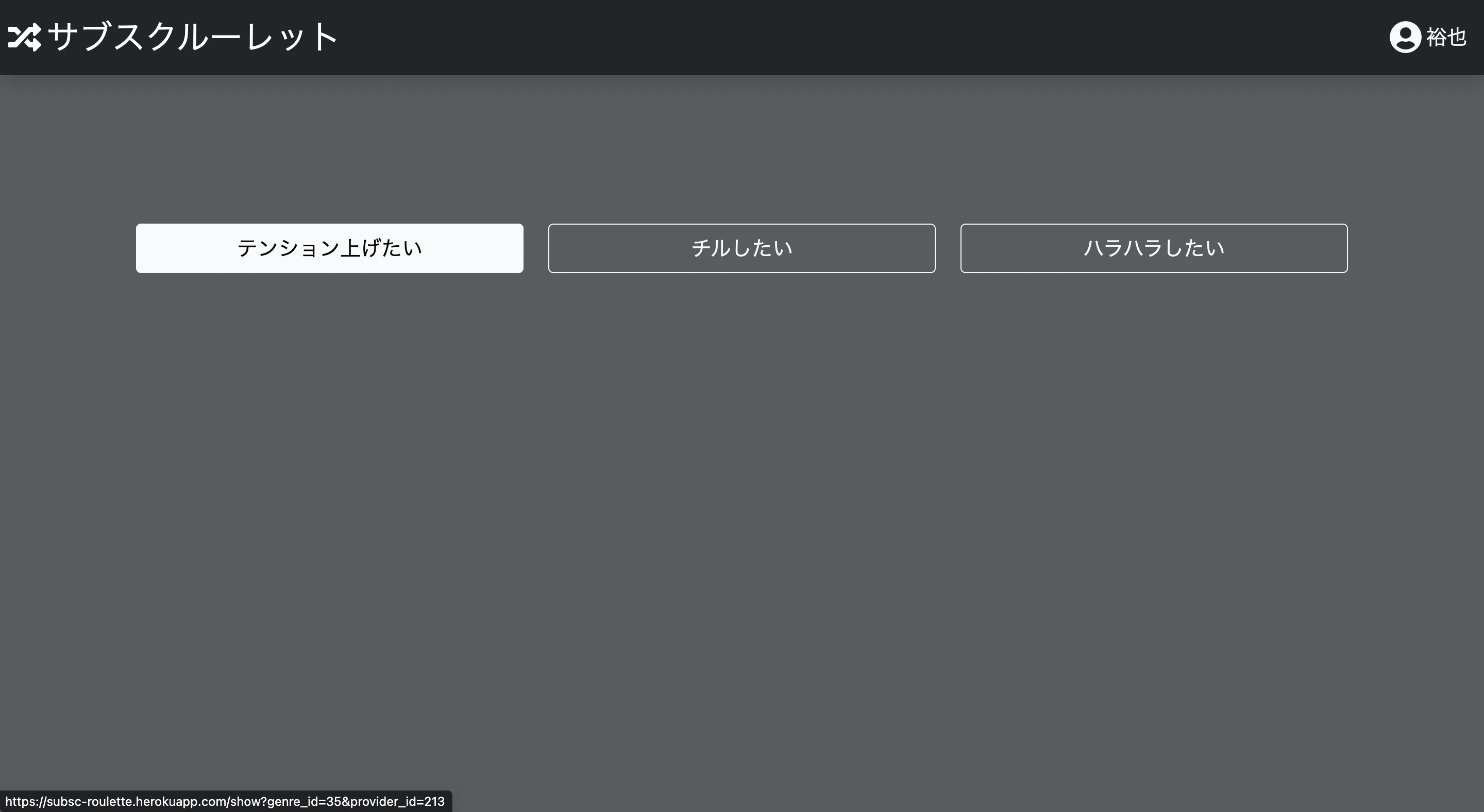The height and width of the screenshot is (812, 1484).
Task: Click the サブスクルーレット logo to return home
Action: tap(173, 37)
